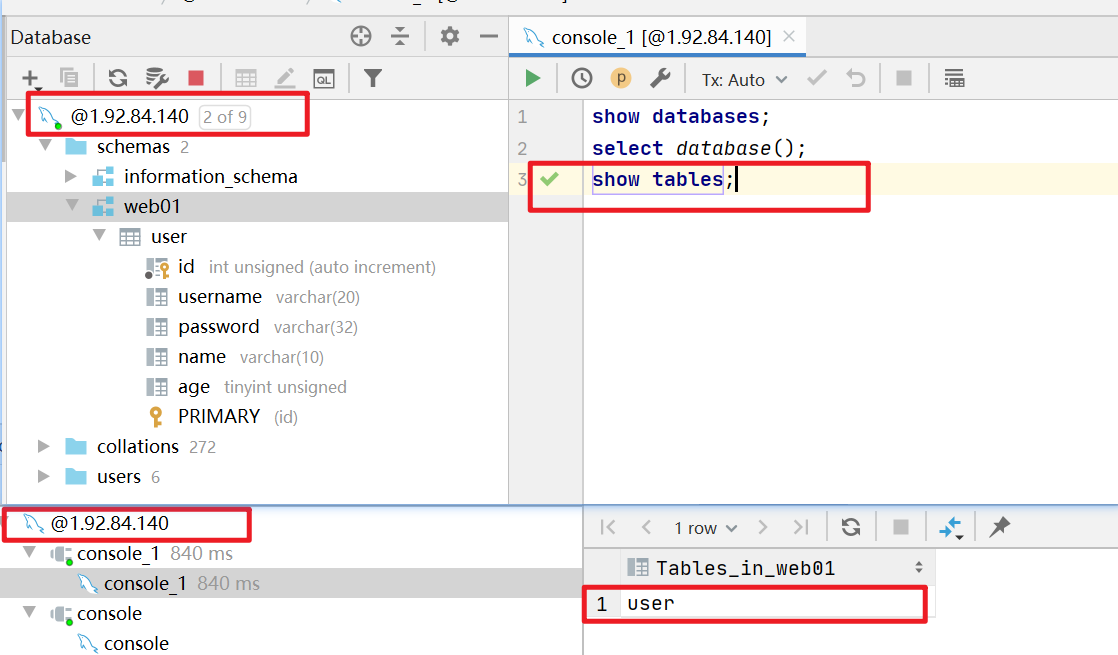Collapse the web01 schema node
This screenshot has width=1118, height=655.
coord(72,206)
